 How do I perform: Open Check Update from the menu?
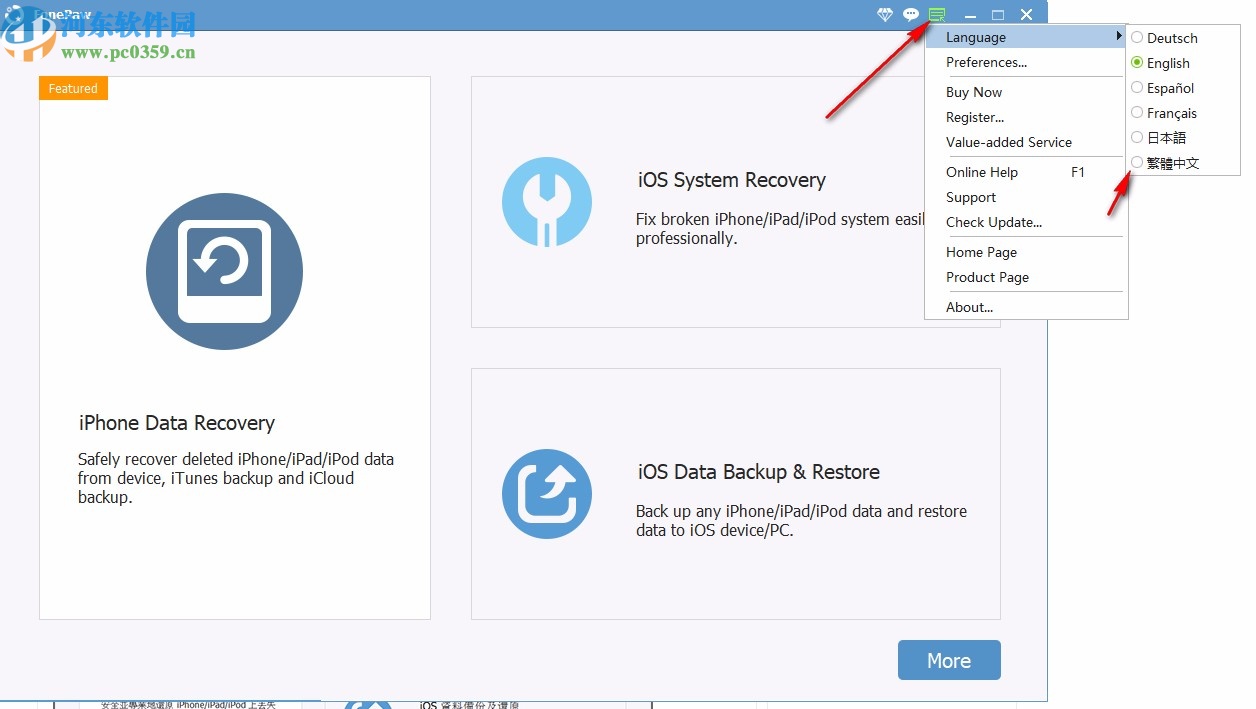tap(994, 222)
